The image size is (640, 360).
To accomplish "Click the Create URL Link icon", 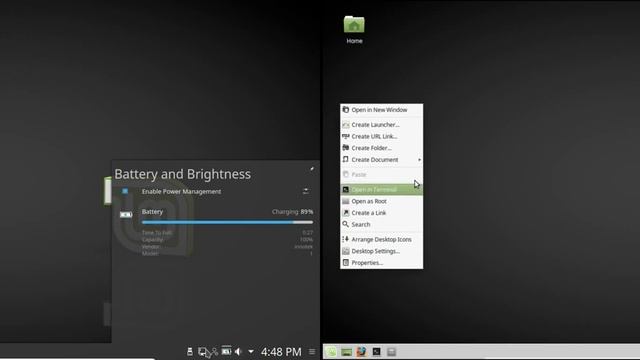I will click(x=346, y=136).
